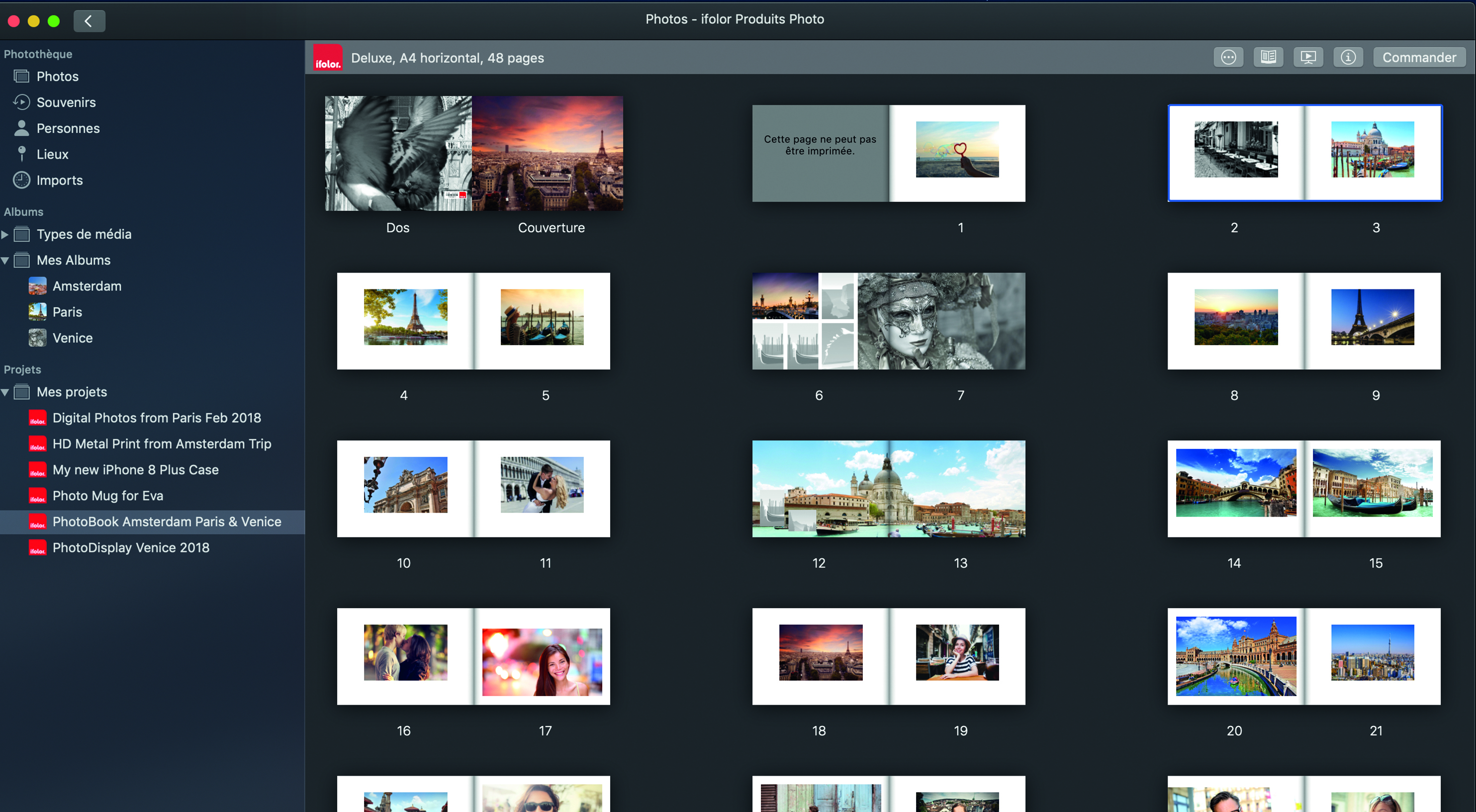Click the Amsterdam album thumbnail icon

click(x=38, y=286)
